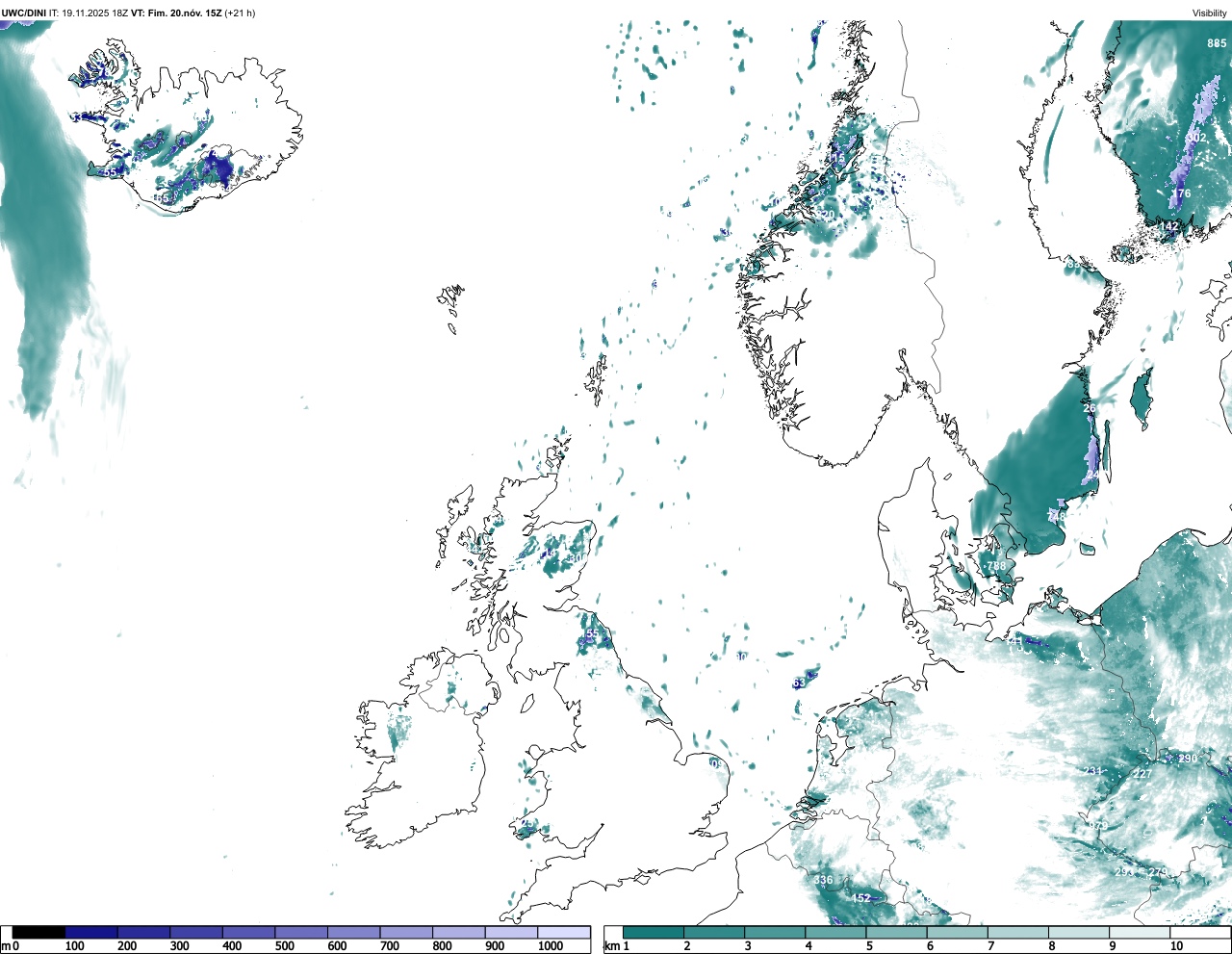Click the '885' visibility value near Finland
Image resolution: width=1232 pixels, height=954 pixels.
[1218, 43]
